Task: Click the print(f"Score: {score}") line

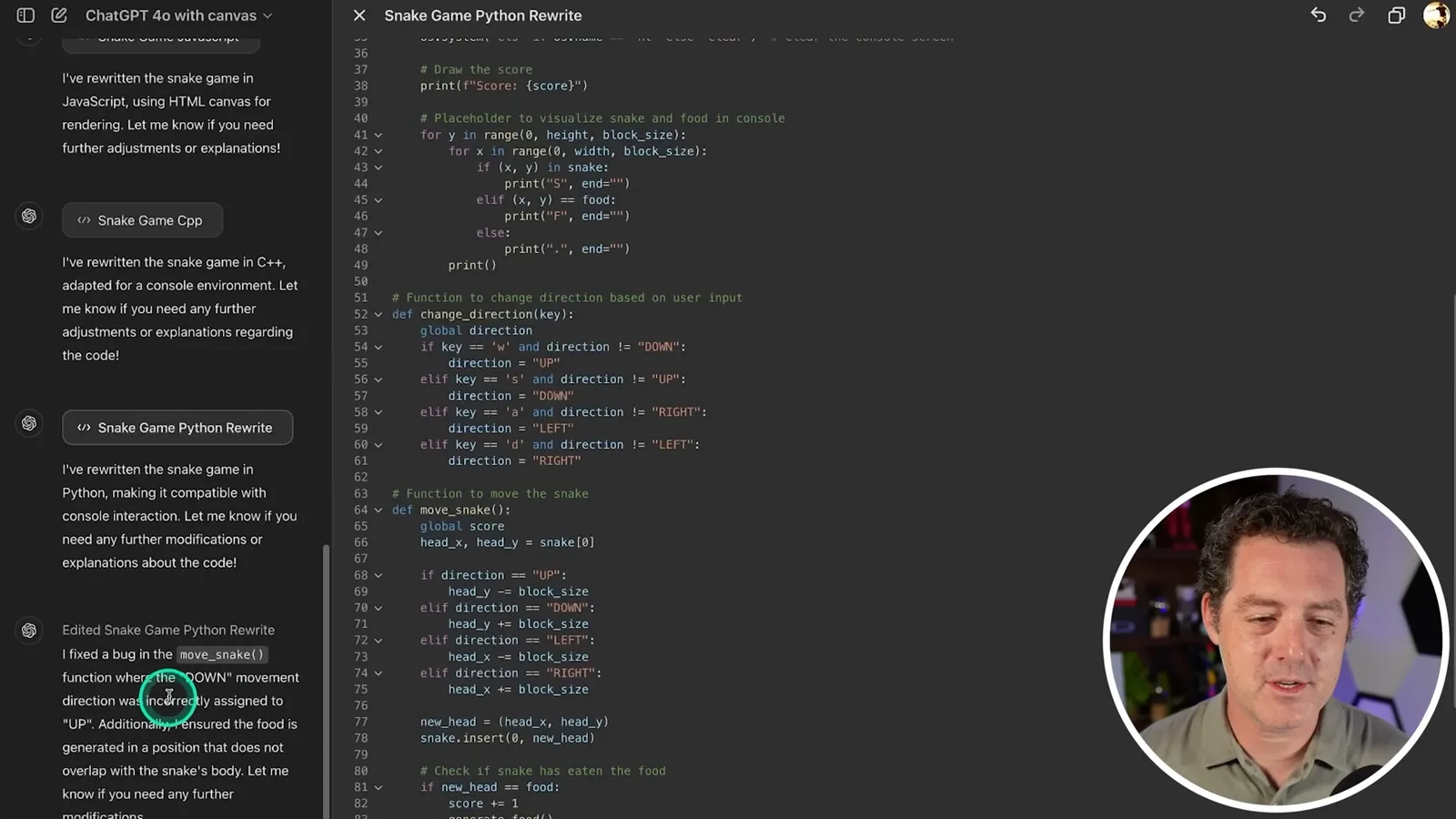Action: click(x=504, y=86)
